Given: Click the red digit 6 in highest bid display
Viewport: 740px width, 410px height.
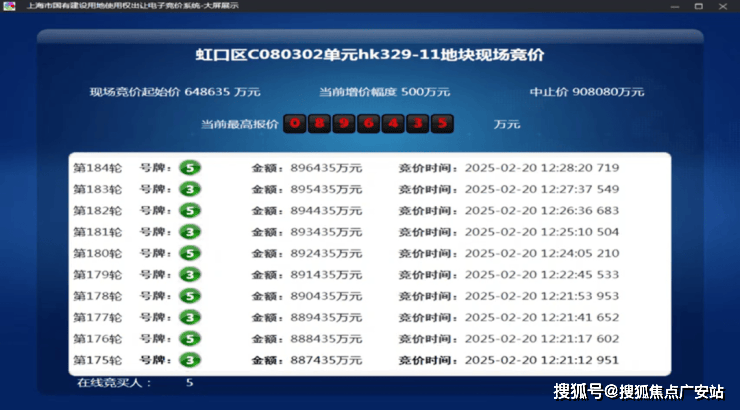Looking at the screenshot, I should [x=368, y=124].
